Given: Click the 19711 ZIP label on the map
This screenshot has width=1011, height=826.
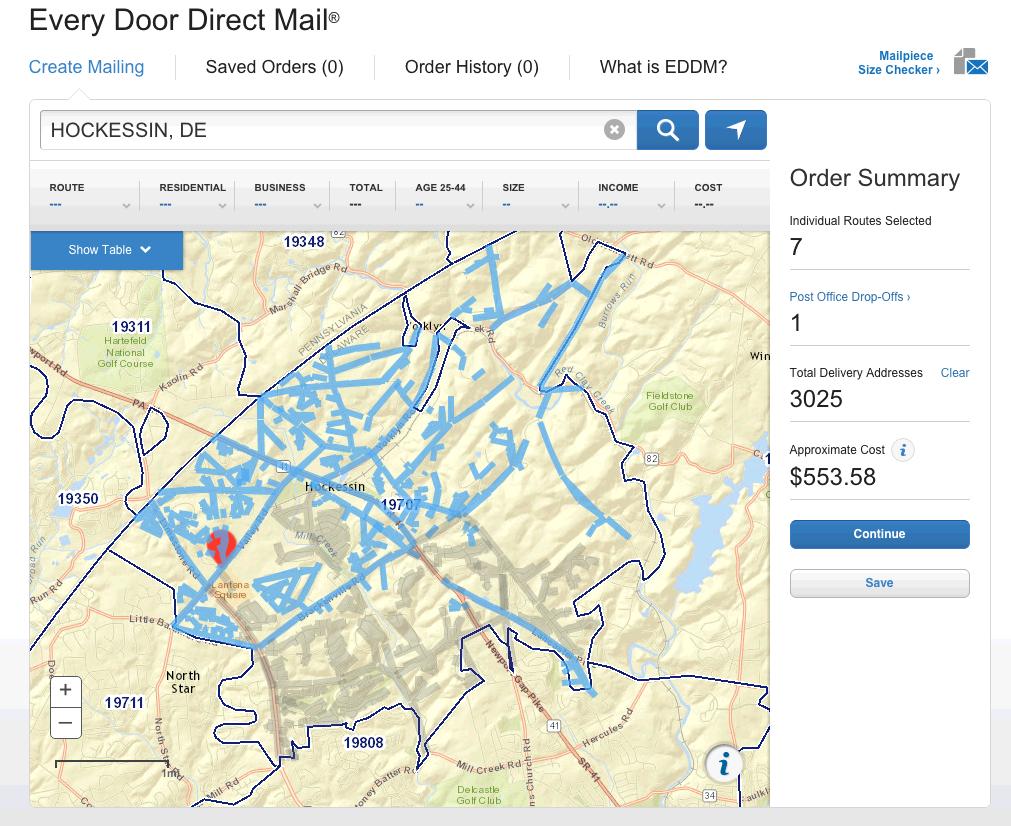Looking at the screenshot, I should (124, 703).
